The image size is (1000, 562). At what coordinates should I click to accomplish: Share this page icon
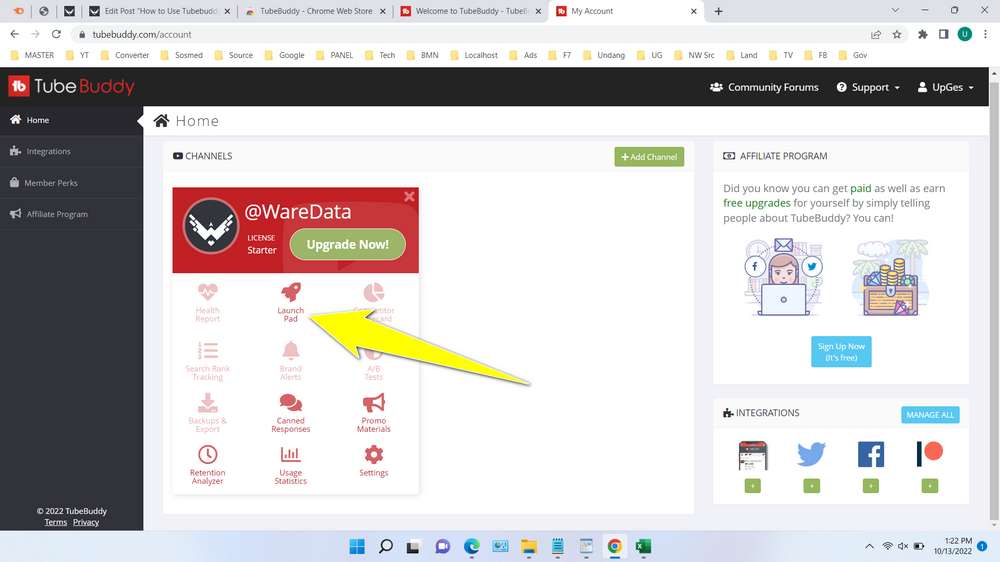876,34
